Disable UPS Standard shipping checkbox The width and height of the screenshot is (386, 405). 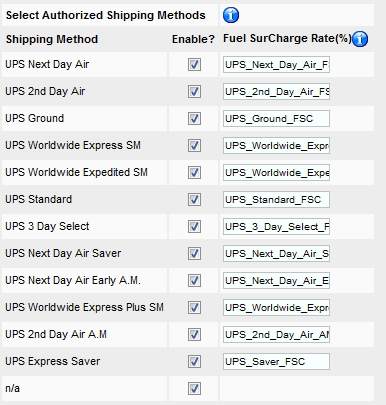click(194, 199)
